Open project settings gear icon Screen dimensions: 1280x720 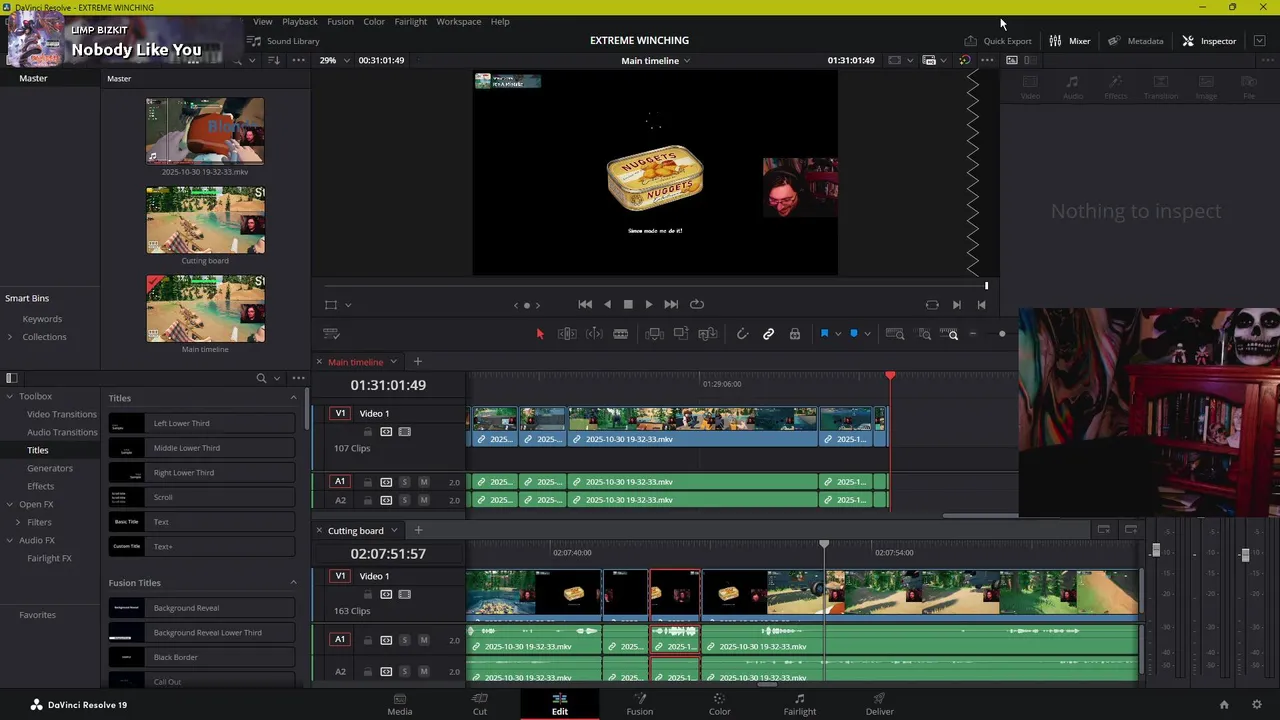point(1257,704)
